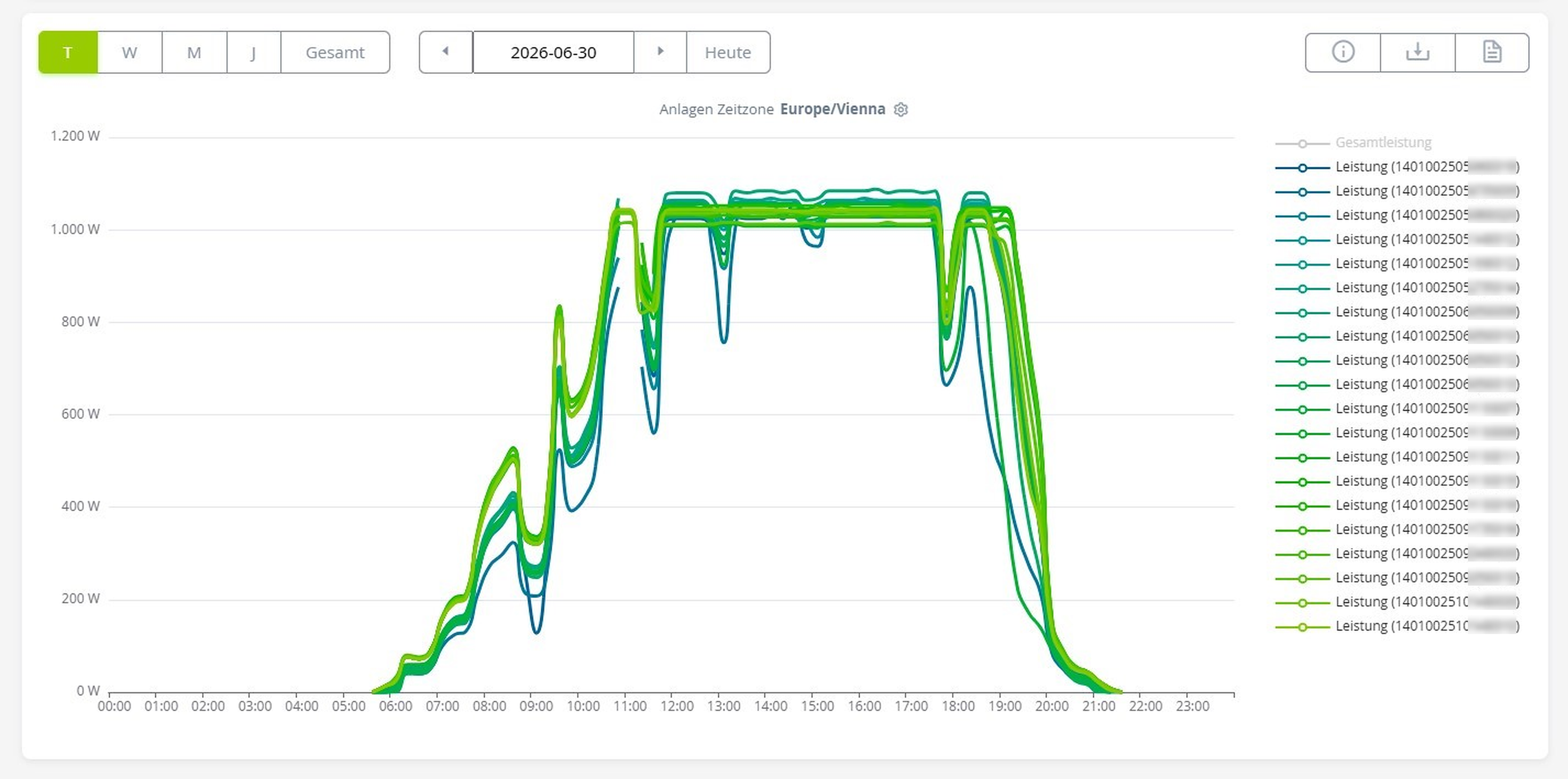Switch to Gesamt total view
Screen dimensions: 1568x779
(335, 53)
